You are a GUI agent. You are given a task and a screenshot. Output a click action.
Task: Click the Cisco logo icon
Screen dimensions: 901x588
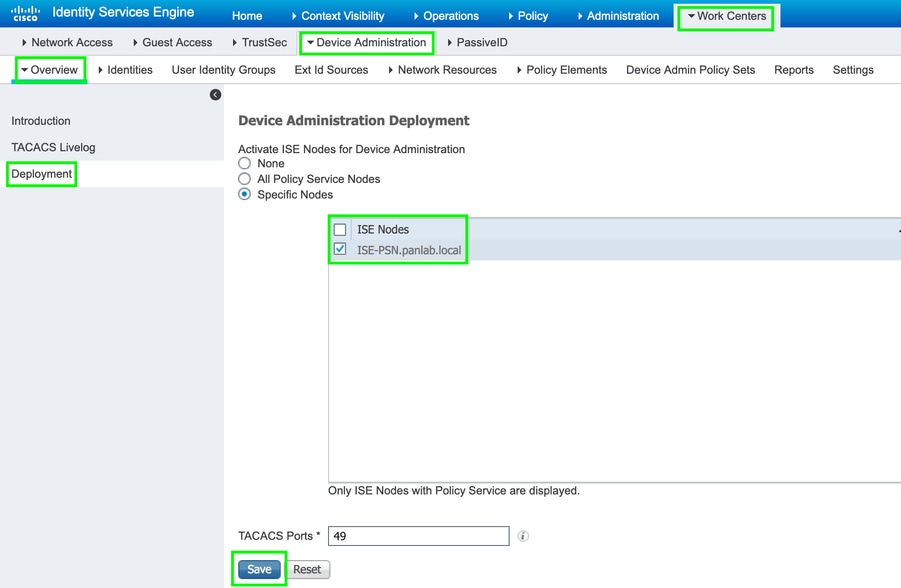pos(25,13)
